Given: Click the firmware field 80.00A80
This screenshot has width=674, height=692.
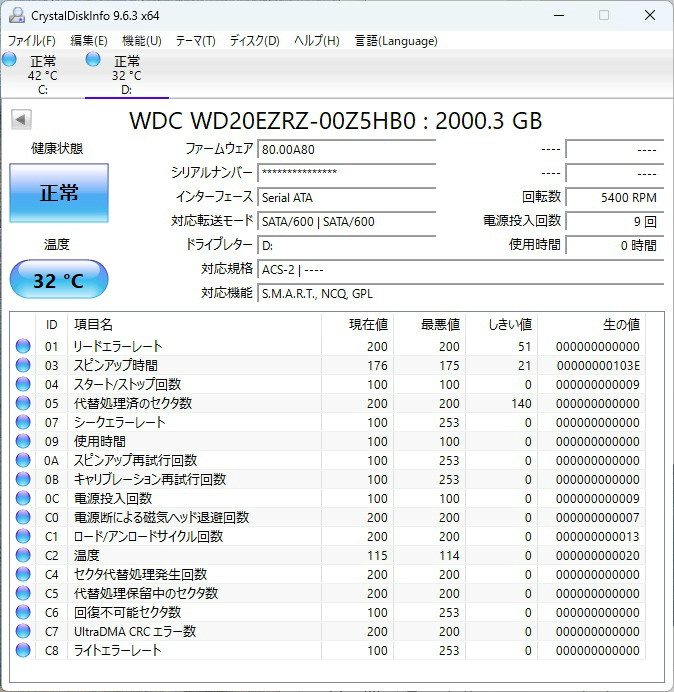Looking at the screenshot, I should (x=346, y=149).
